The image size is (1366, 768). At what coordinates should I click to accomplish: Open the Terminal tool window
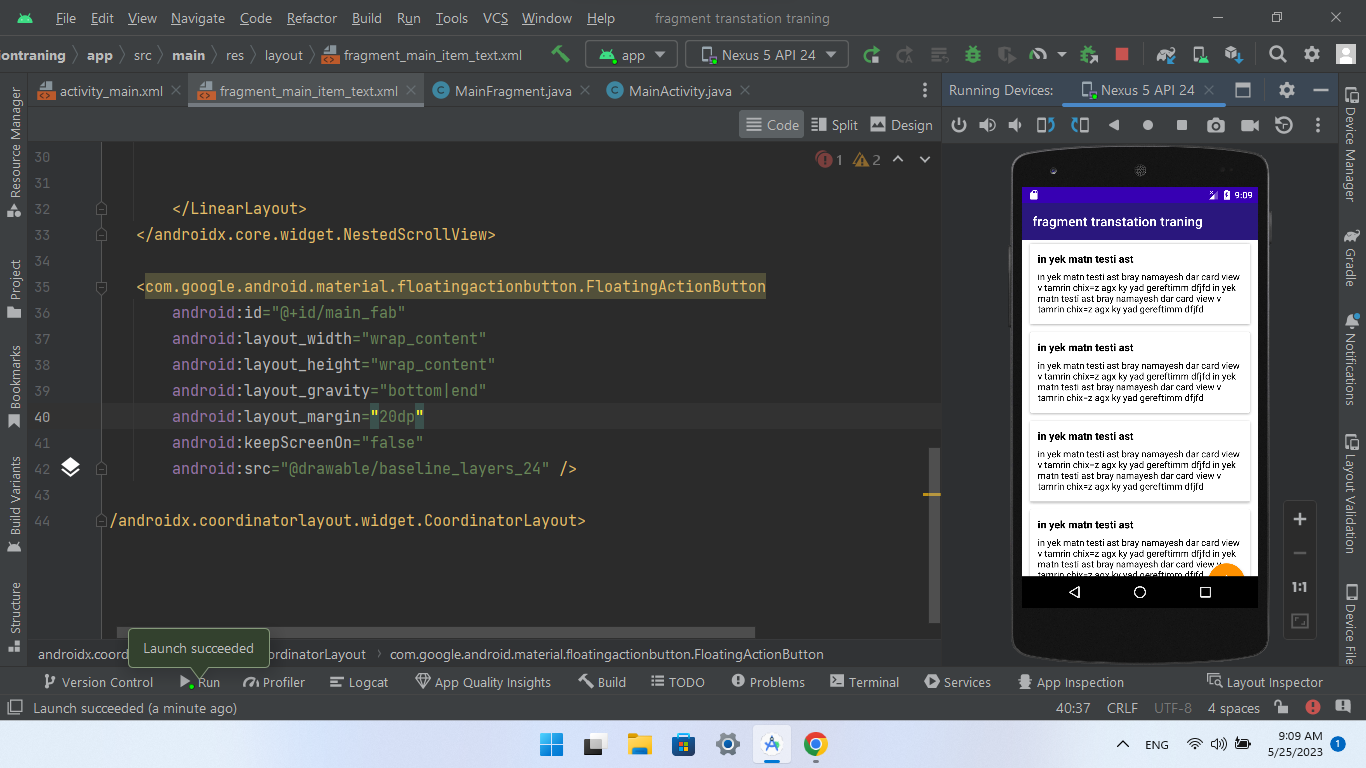click(864, 682)
